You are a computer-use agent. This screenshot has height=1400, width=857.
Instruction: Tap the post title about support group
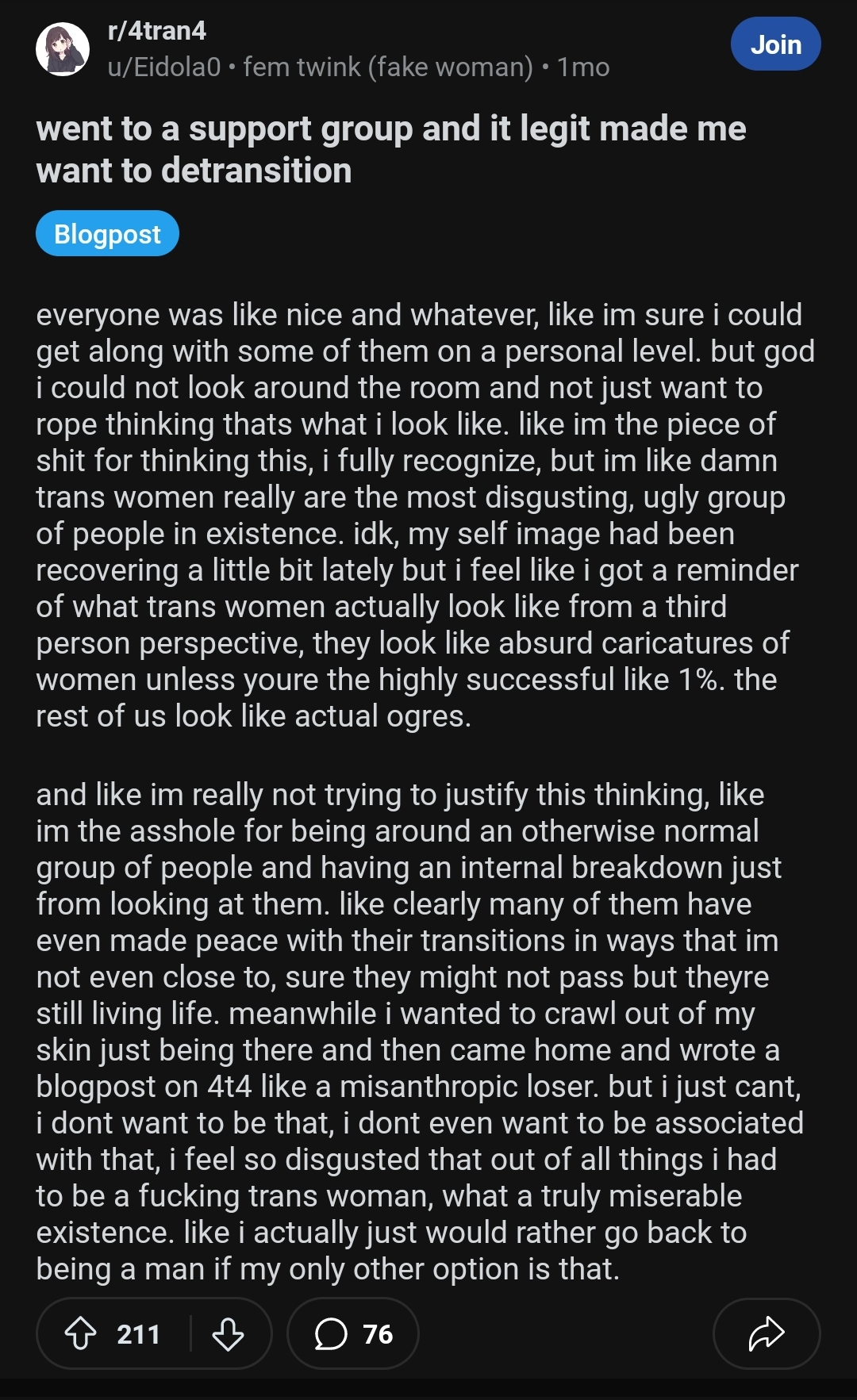click(x=390, y=149)
